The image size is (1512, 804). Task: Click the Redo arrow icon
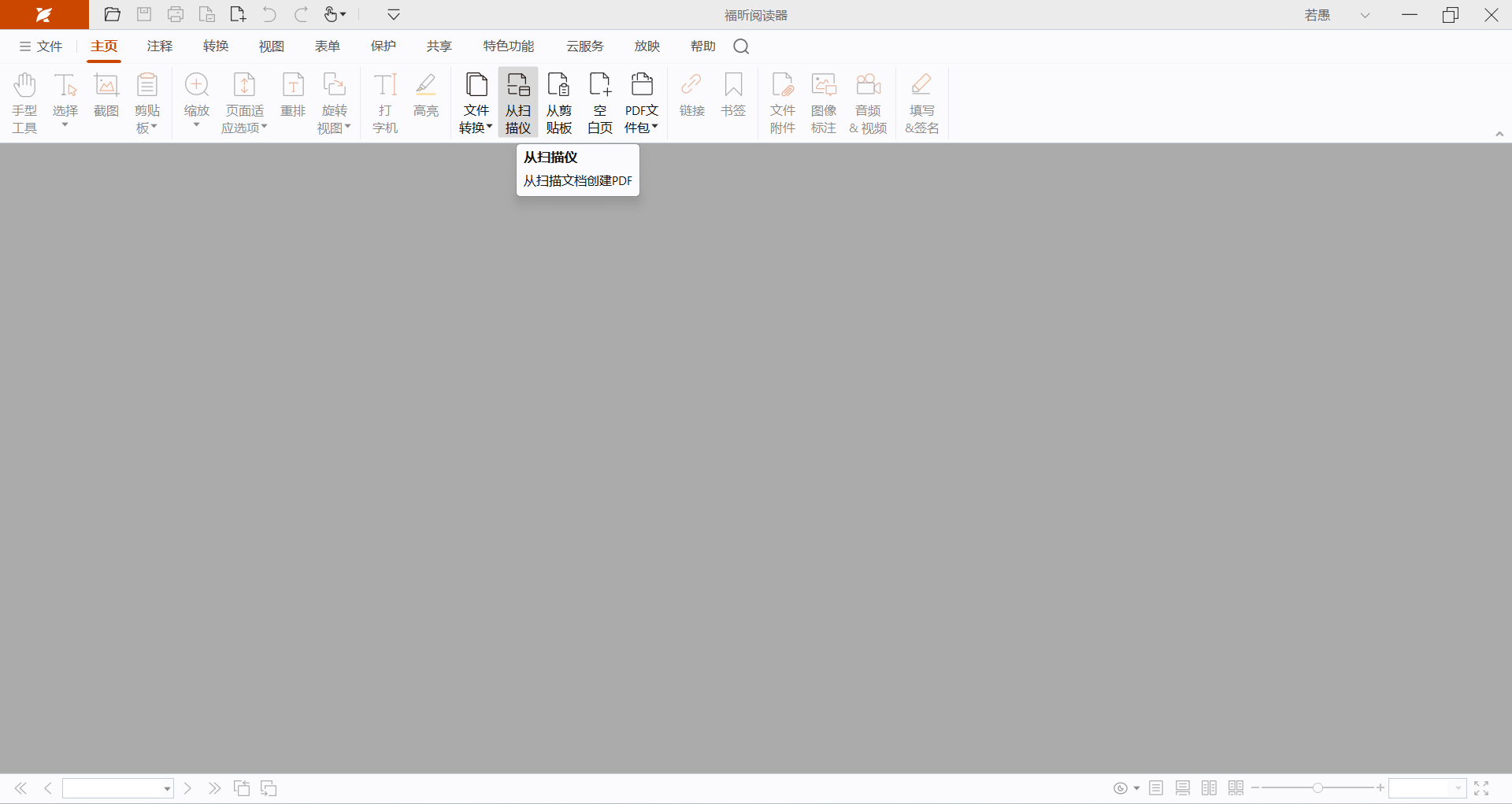301,15
